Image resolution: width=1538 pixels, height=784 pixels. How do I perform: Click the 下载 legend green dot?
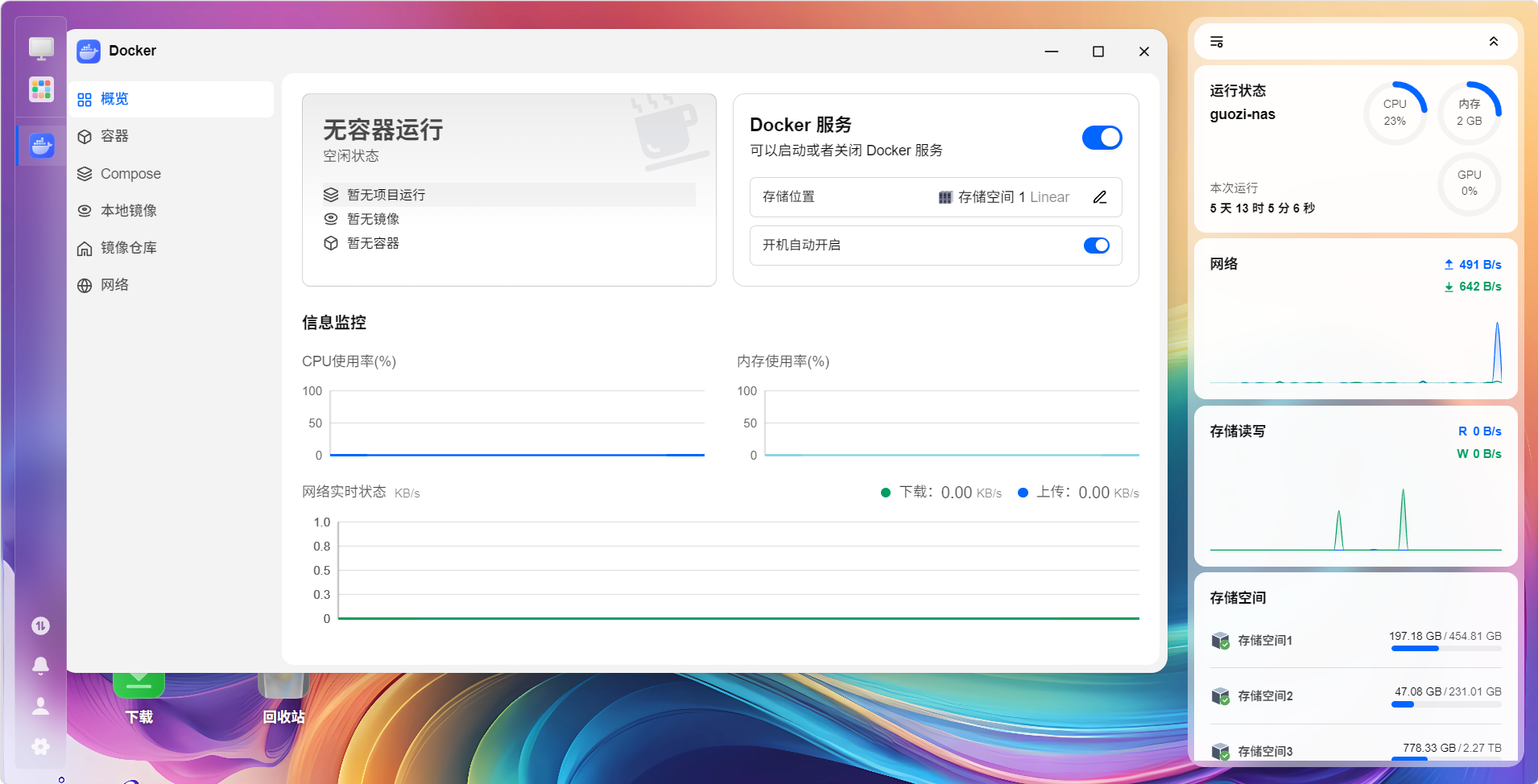pos(886,493)
